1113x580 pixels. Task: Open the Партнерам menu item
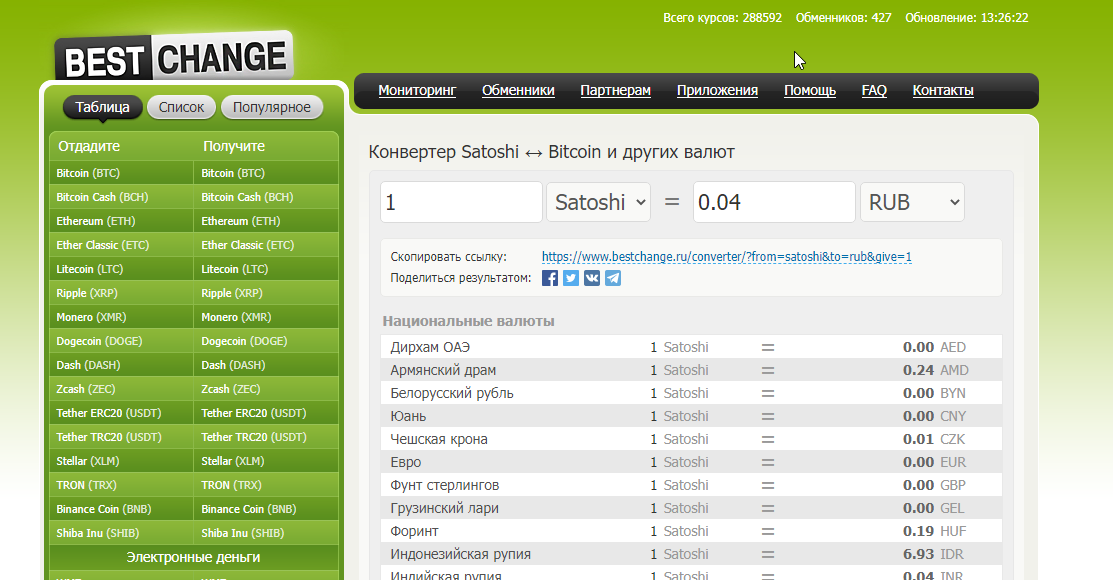615,90
